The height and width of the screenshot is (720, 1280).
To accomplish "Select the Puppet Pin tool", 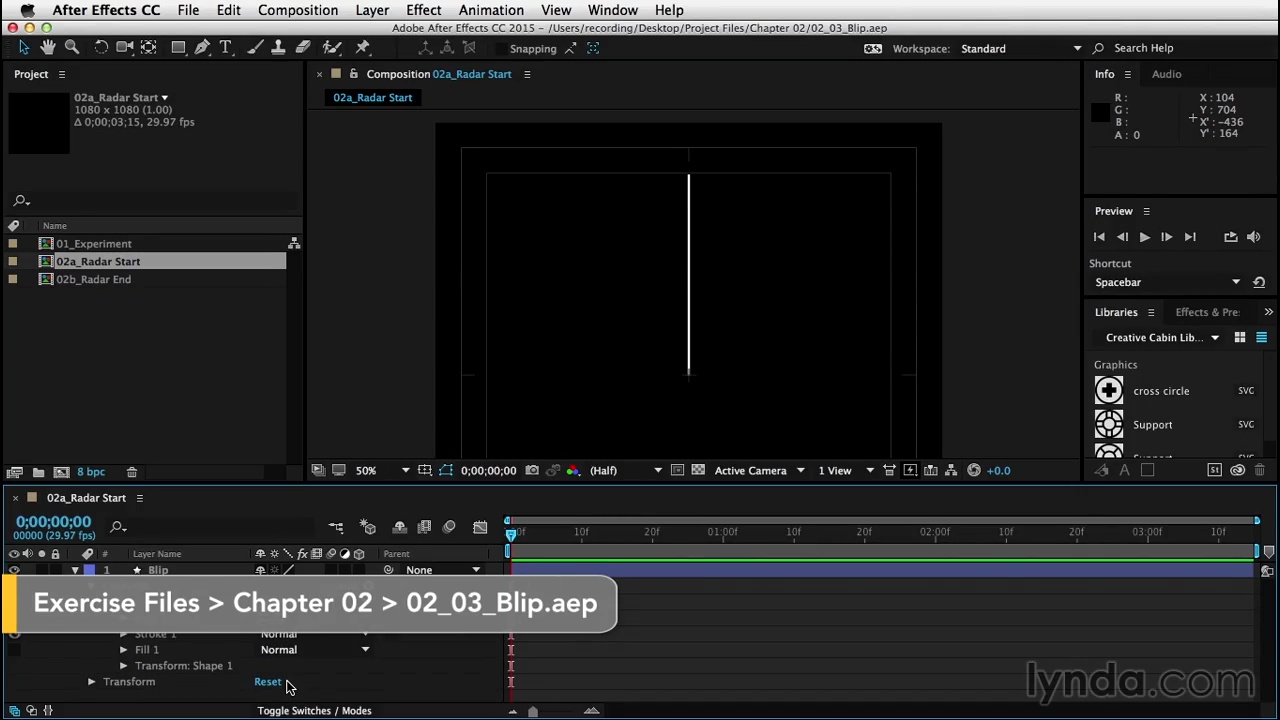I will [363, 48].
